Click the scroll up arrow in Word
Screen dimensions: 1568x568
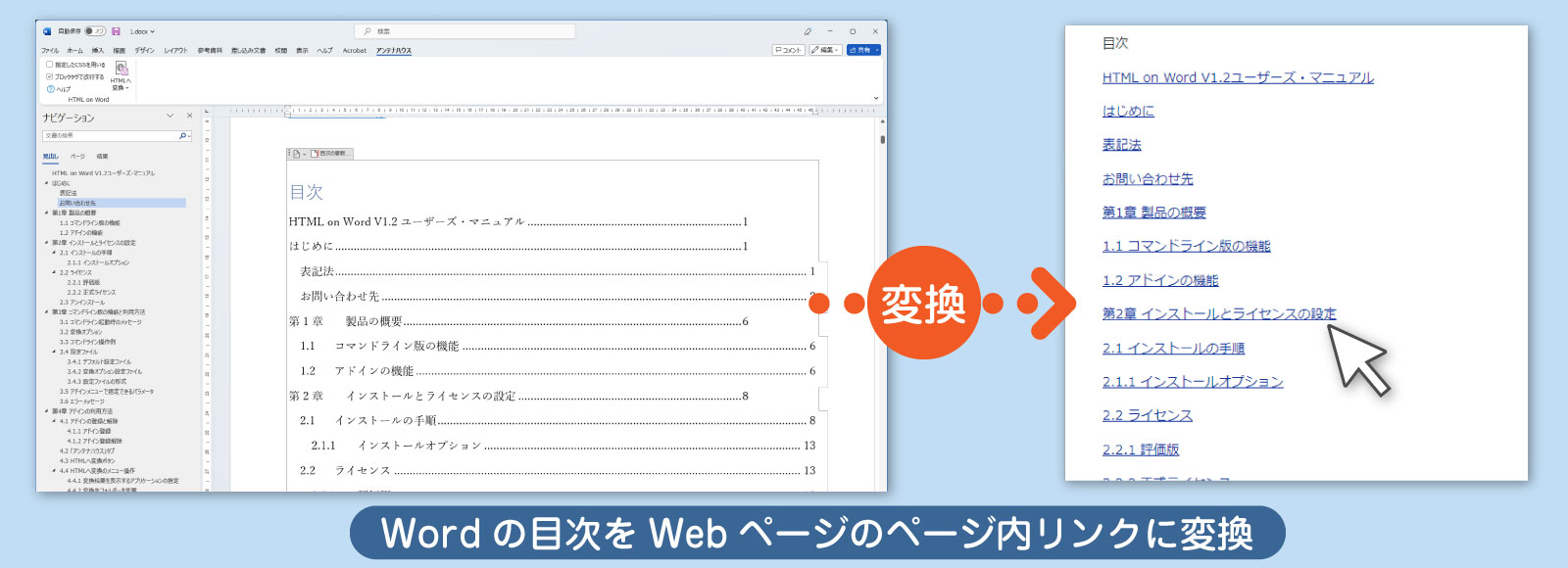pyautogui.click(x=882, y=121)
